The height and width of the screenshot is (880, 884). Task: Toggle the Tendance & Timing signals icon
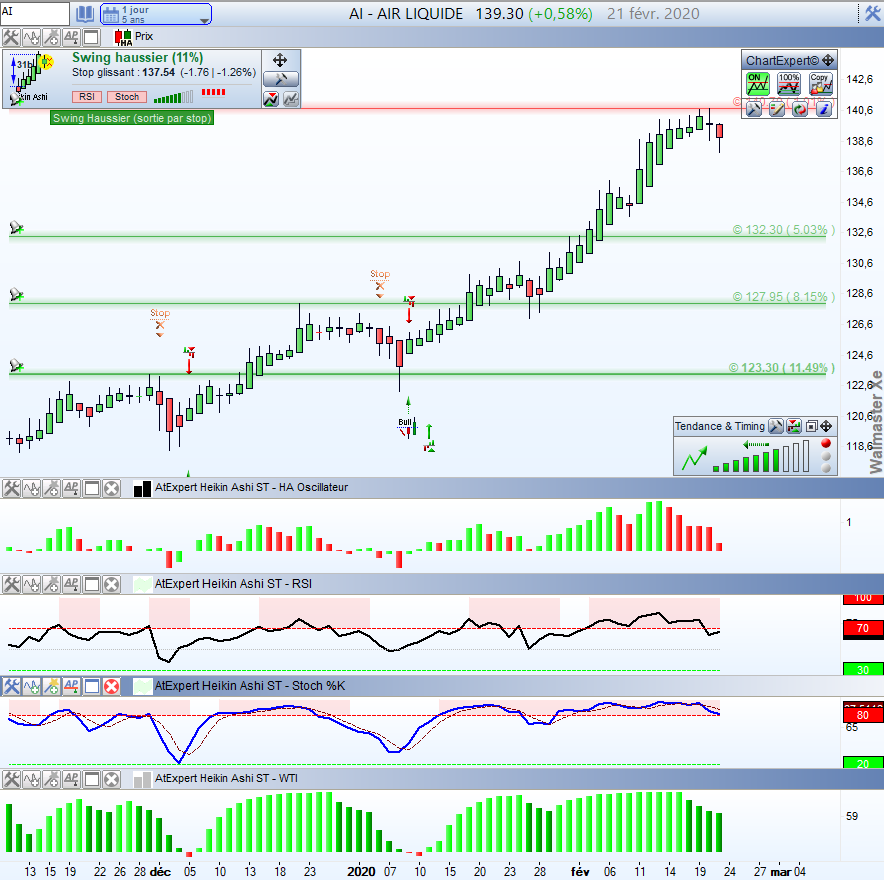794,426
